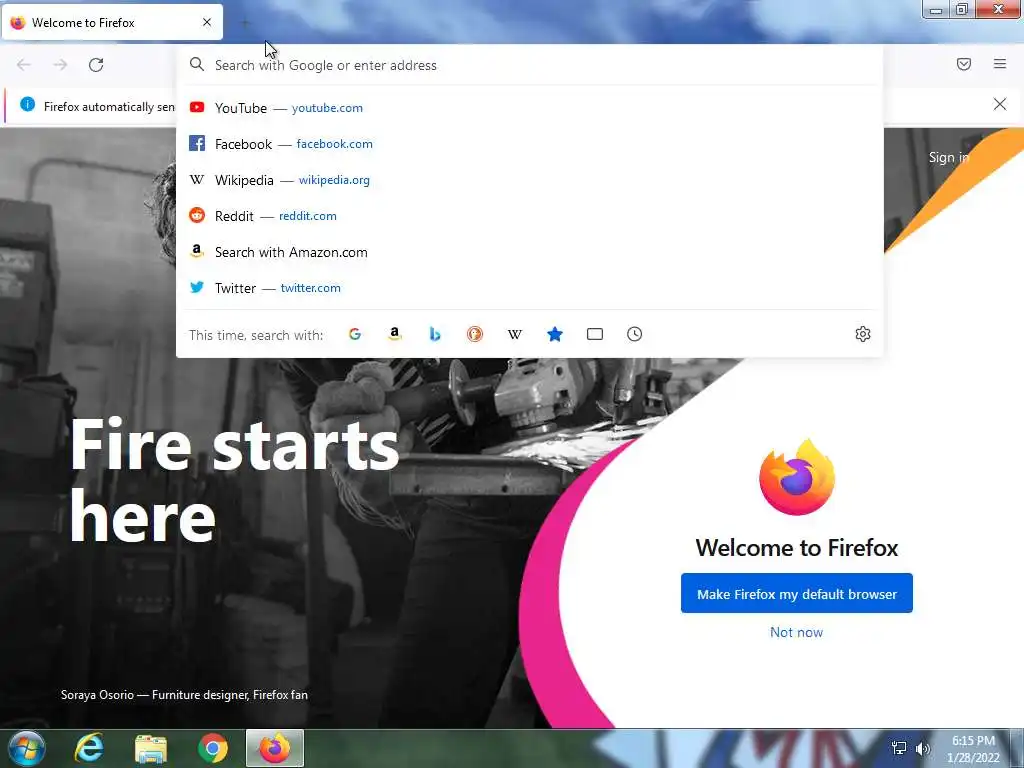This screenshot has width=1024, height=768.
Task: Select the Twitter suggestion
Action: coord(529,288)
